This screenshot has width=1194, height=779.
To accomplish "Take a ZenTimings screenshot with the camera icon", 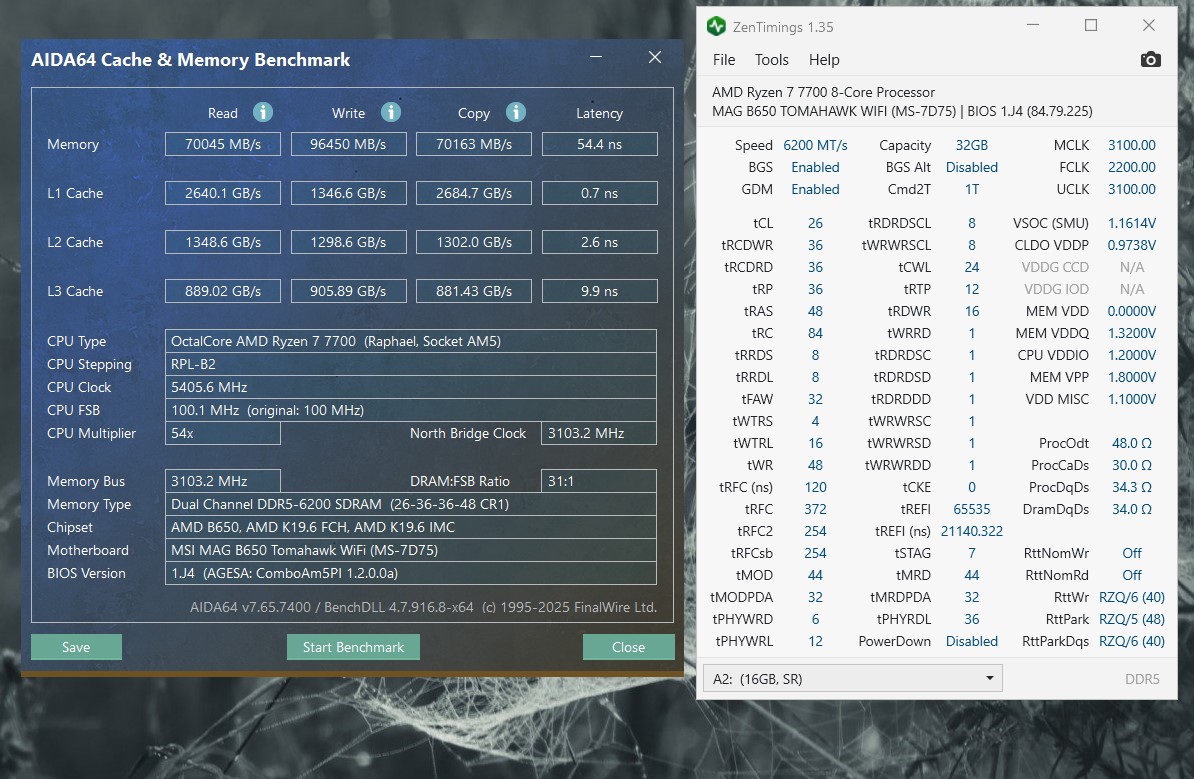I will pos(1150,59).
